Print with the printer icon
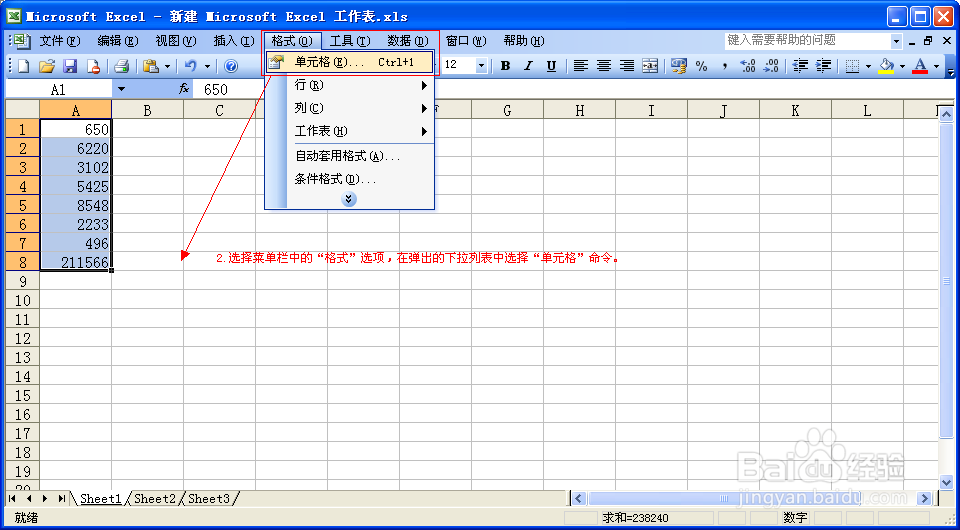960x530 pixels. coord(121,65)
